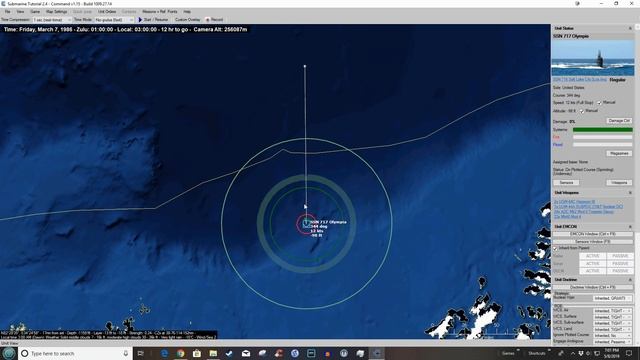Collapse the Unit EMCON panel
Screen dimensions: 640x360
[x=630, y=227]
